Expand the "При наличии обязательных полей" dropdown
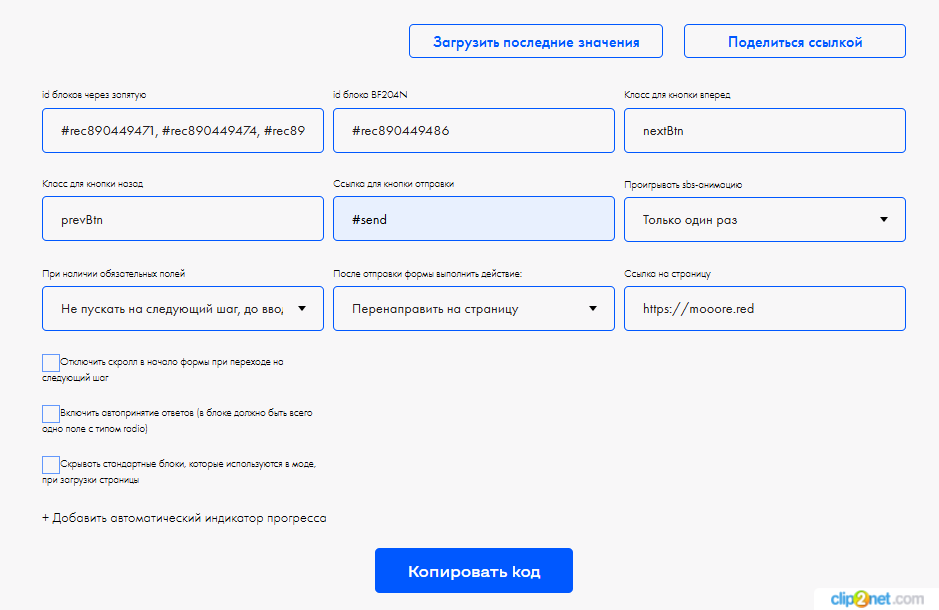The height and width of the screenshot is (610, 939). [x=182, y=309]
